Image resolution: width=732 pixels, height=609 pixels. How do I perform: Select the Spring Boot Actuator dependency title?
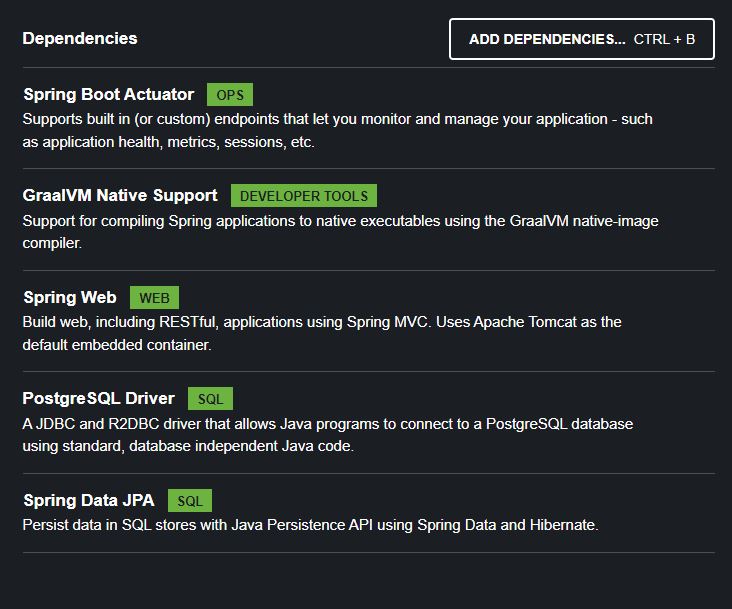[109, 95]
